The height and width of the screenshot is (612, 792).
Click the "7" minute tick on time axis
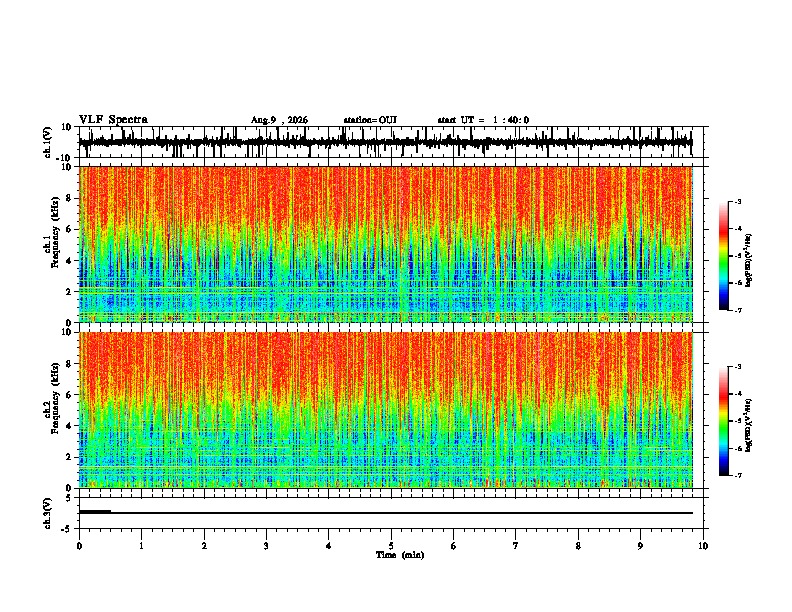pyautogui.click(x=516, y=546)
